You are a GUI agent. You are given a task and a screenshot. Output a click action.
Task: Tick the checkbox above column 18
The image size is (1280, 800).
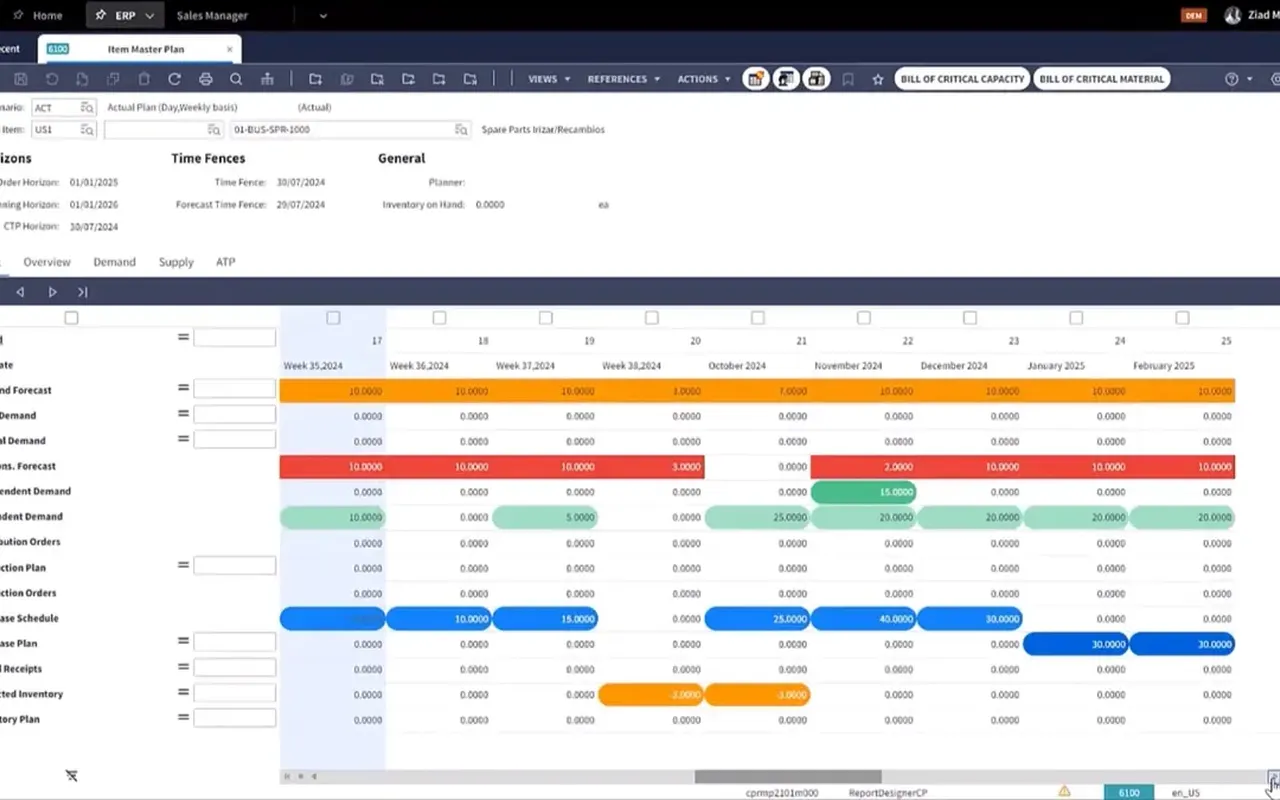[439, 318]
